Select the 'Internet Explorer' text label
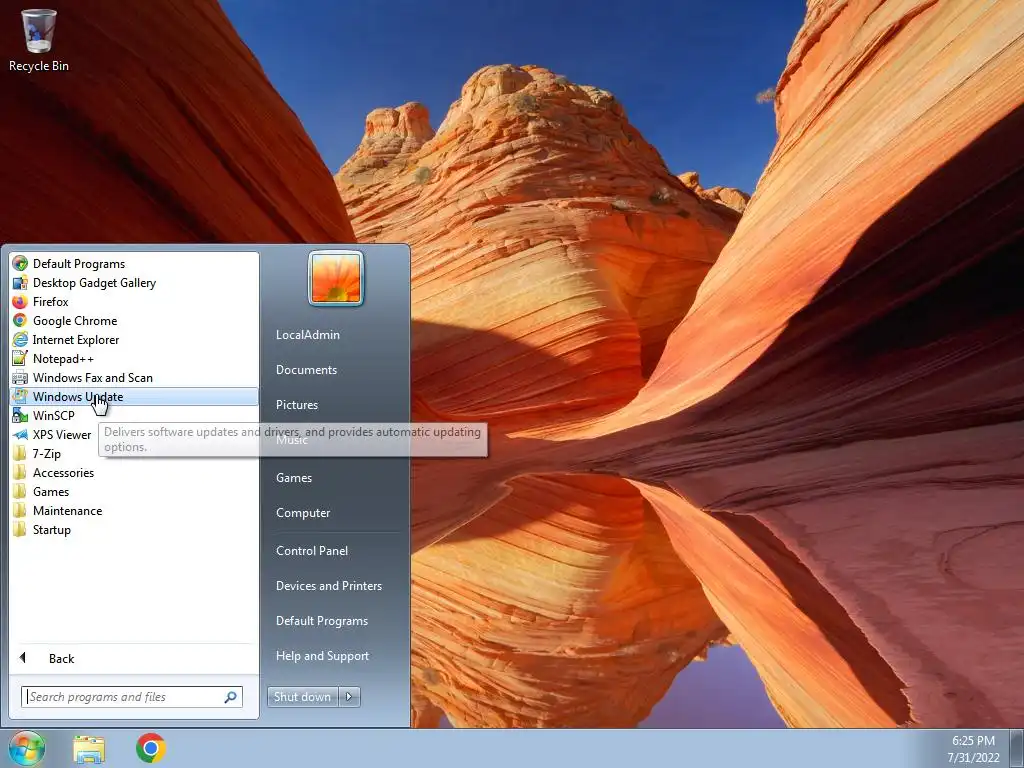This screenshot has height=768, width=1024. (76, 340)
